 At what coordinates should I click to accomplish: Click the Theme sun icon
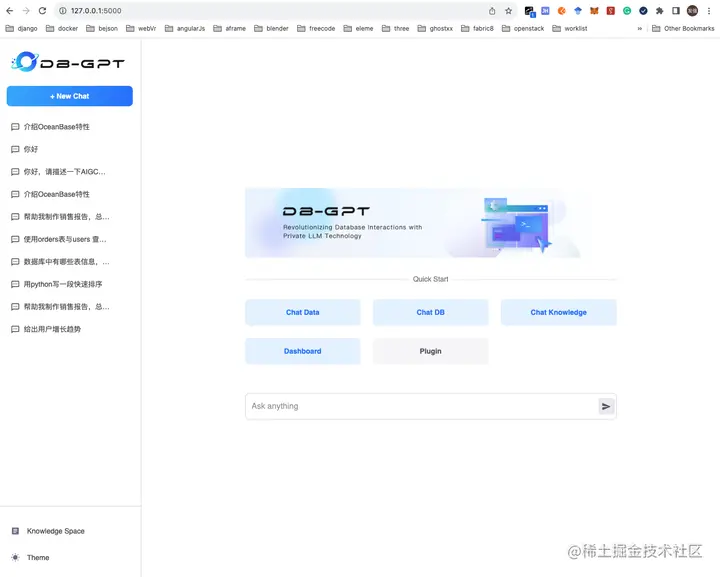(15, 557)
